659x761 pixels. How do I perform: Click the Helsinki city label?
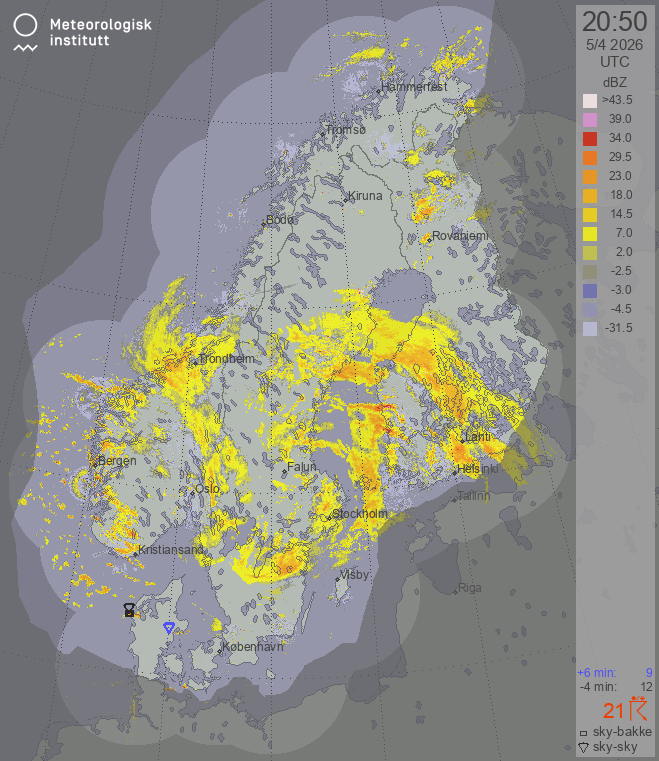[x=477, y=469]
